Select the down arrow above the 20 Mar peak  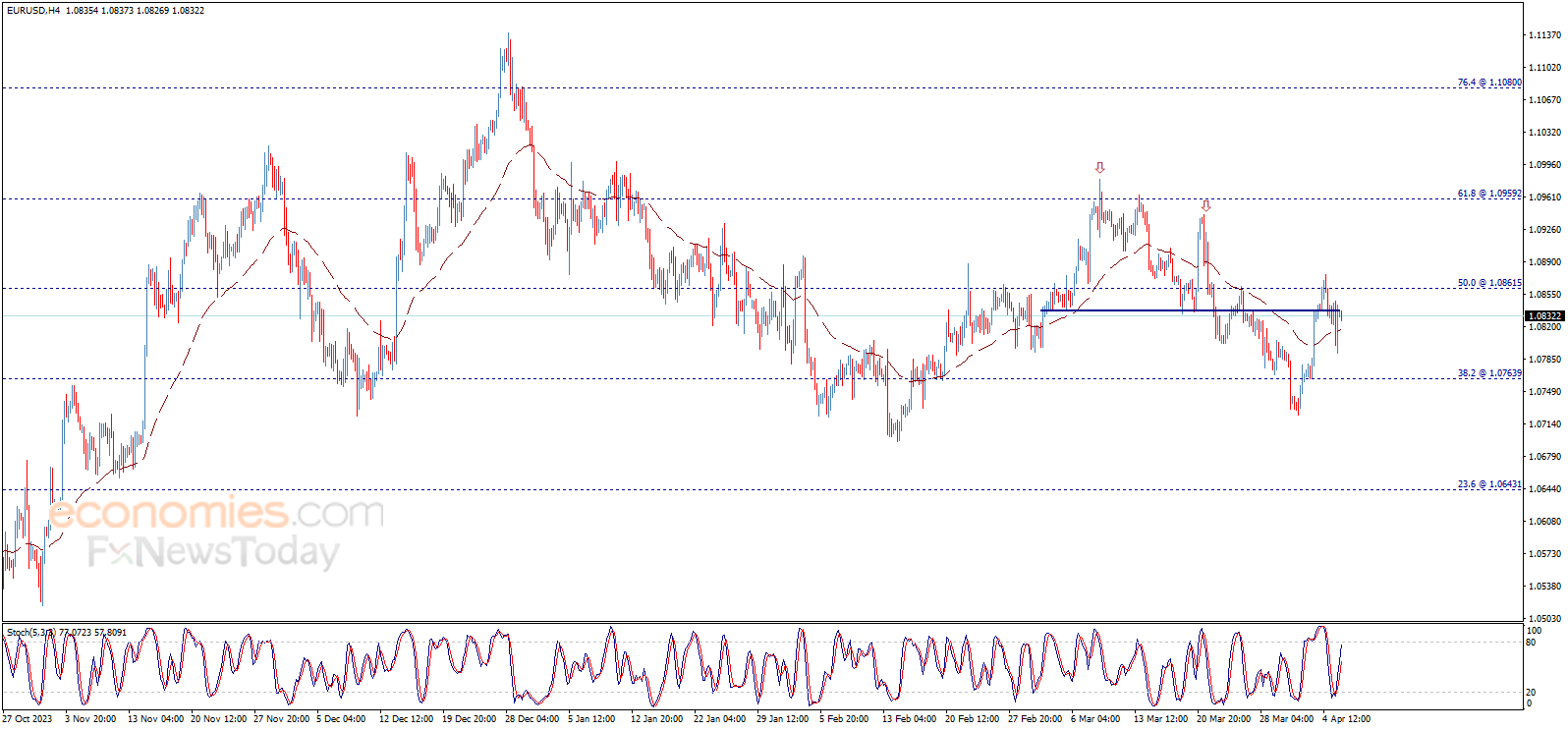tap(1205, 206)
